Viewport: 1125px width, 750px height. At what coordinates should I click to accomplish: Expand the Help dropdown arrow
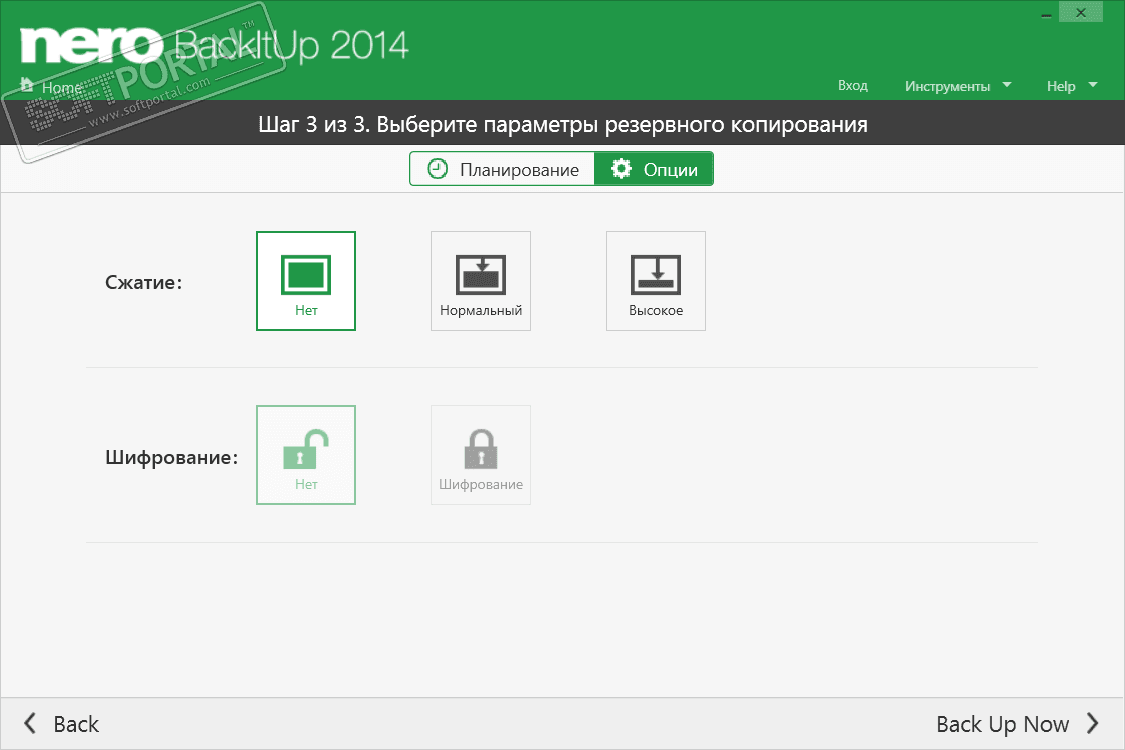[1093, 85]
